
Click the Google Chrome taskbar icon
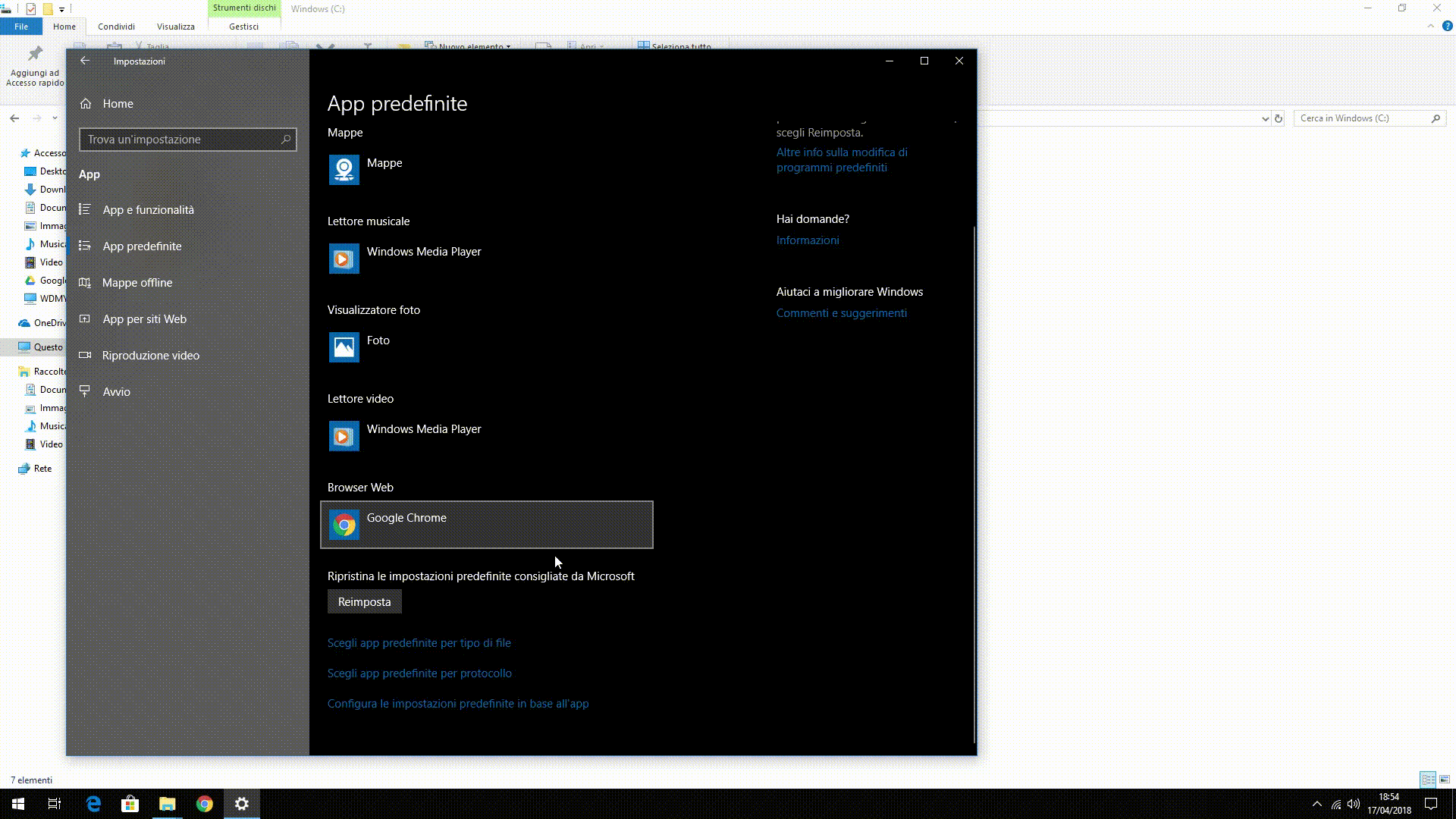(x=204, y=803)
